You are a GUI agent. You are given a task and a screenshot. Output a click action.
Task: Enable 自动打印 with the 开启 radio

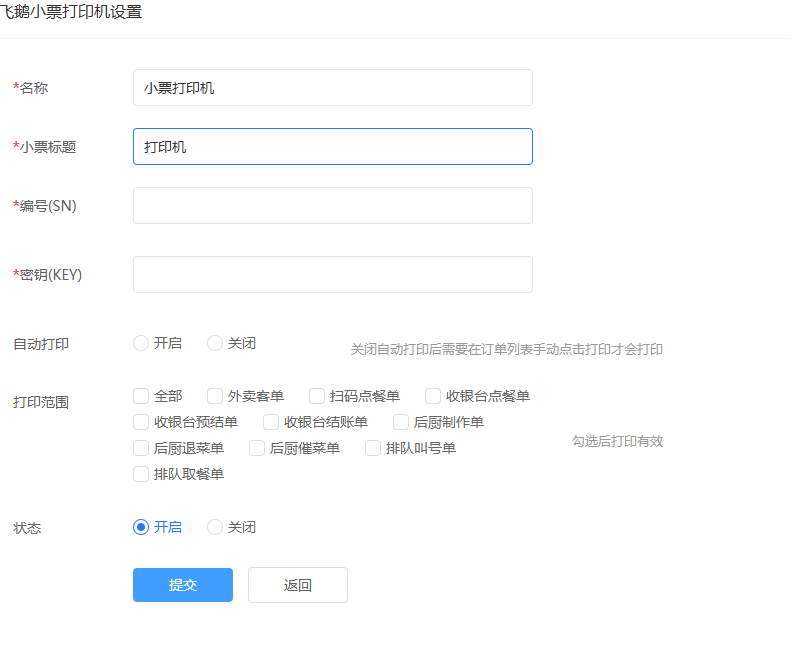pos(141,343)
